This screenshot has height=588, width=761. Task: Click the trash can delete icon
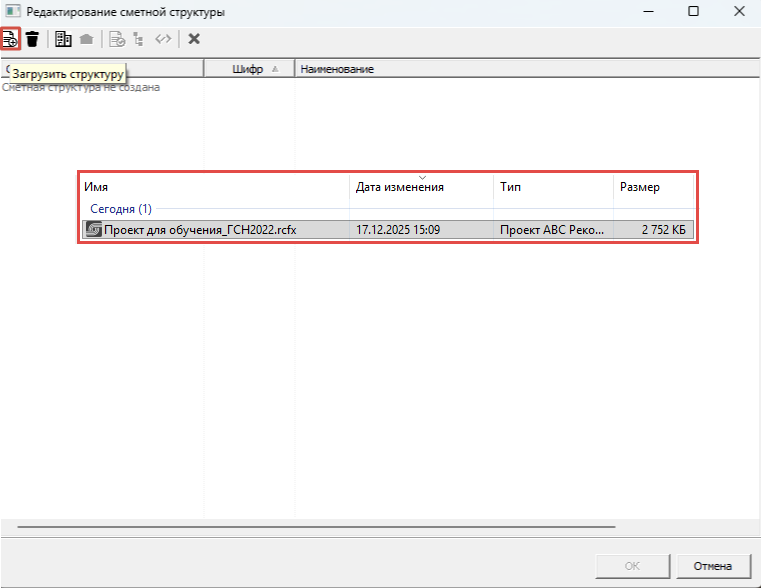tap(33, 39)
